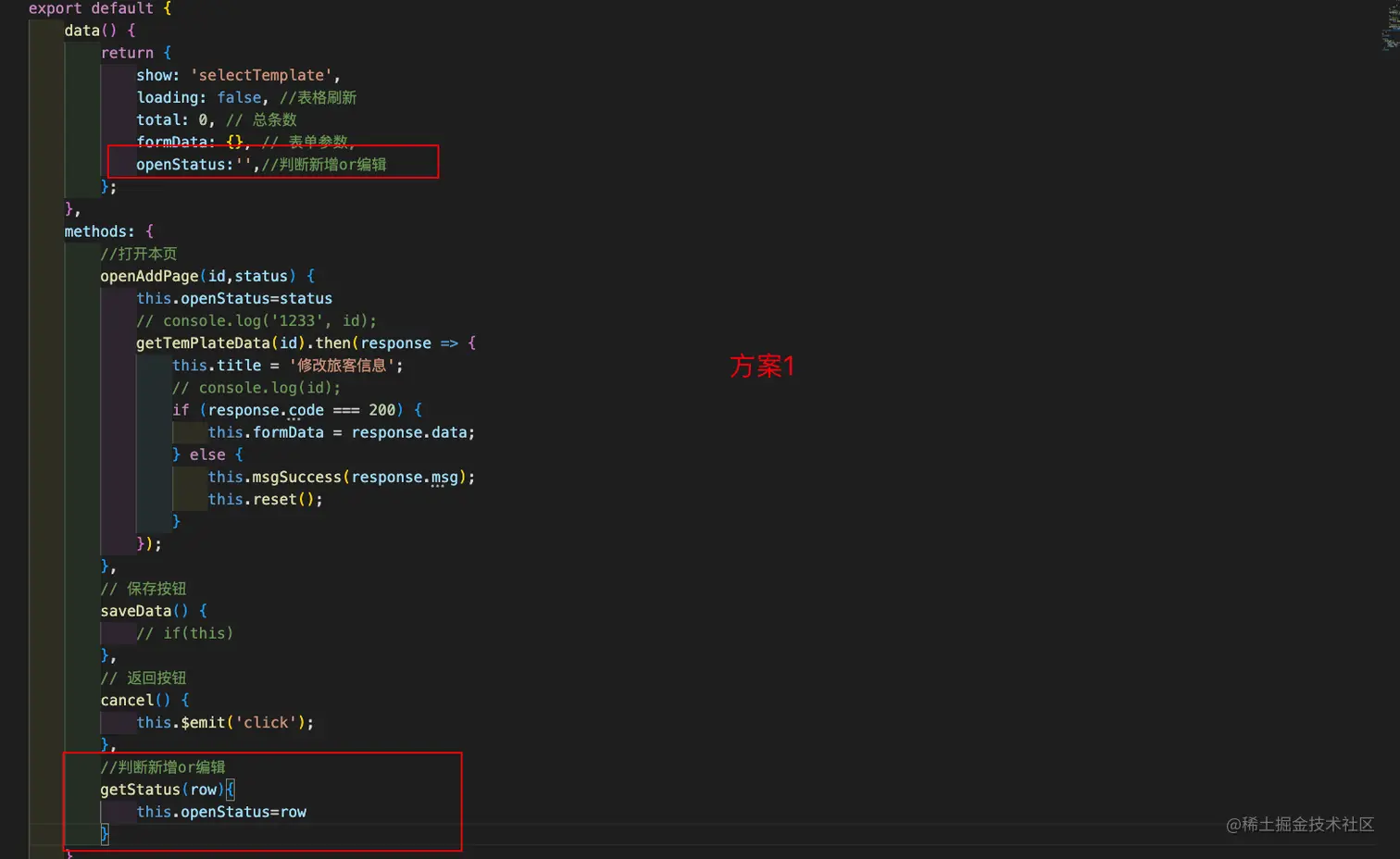Click the 'this.msgSuccess(response.msg);' call
The image size is (1400, 859).
(x=342, y=477)
